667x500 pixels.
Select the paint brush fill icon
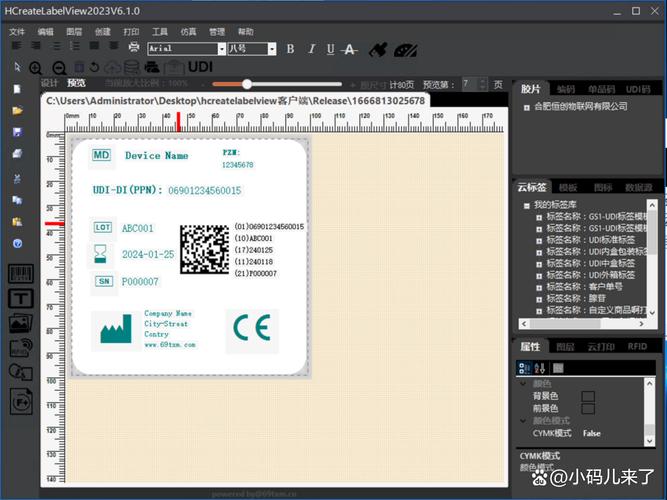click(378, 49)
